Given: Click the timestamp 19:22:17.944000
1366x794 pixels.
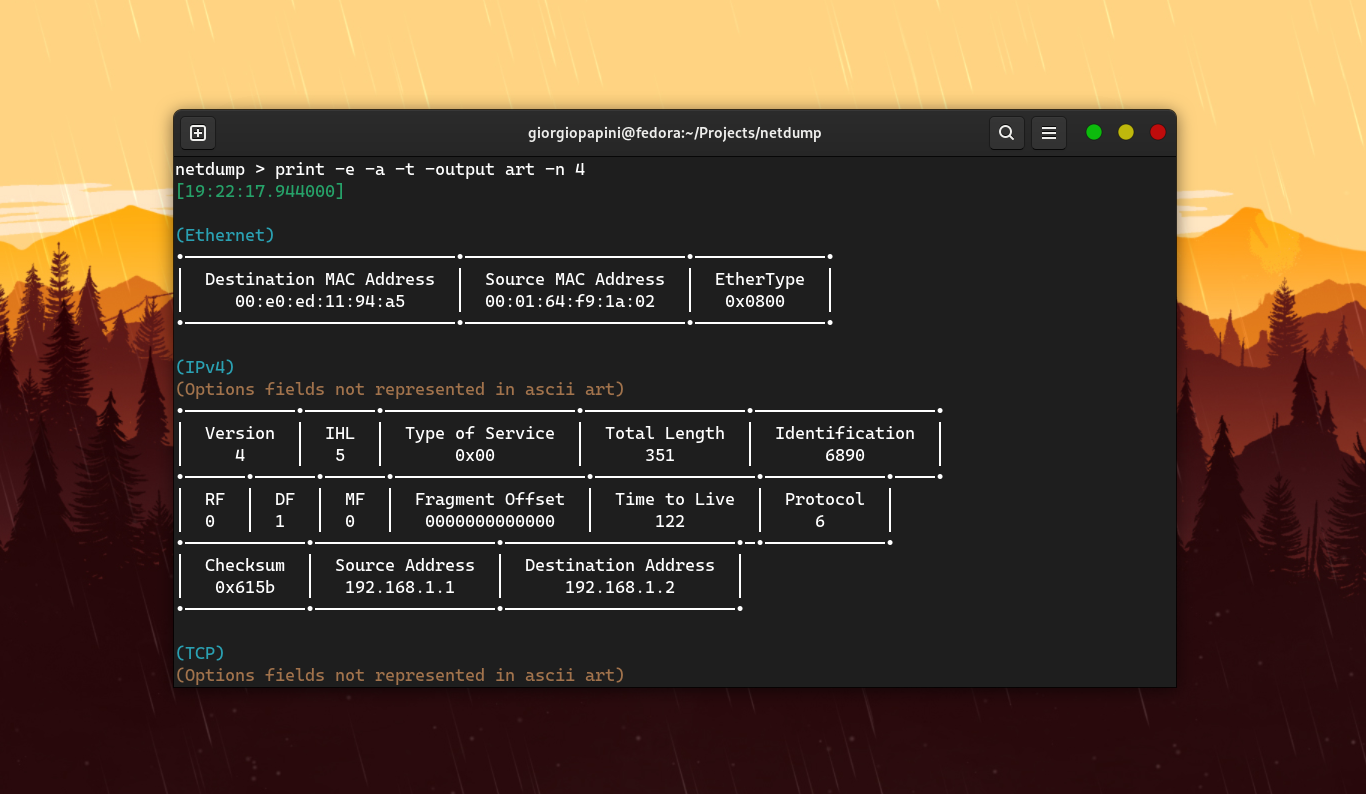Looking at the screenshot, I should click(259, 190).
